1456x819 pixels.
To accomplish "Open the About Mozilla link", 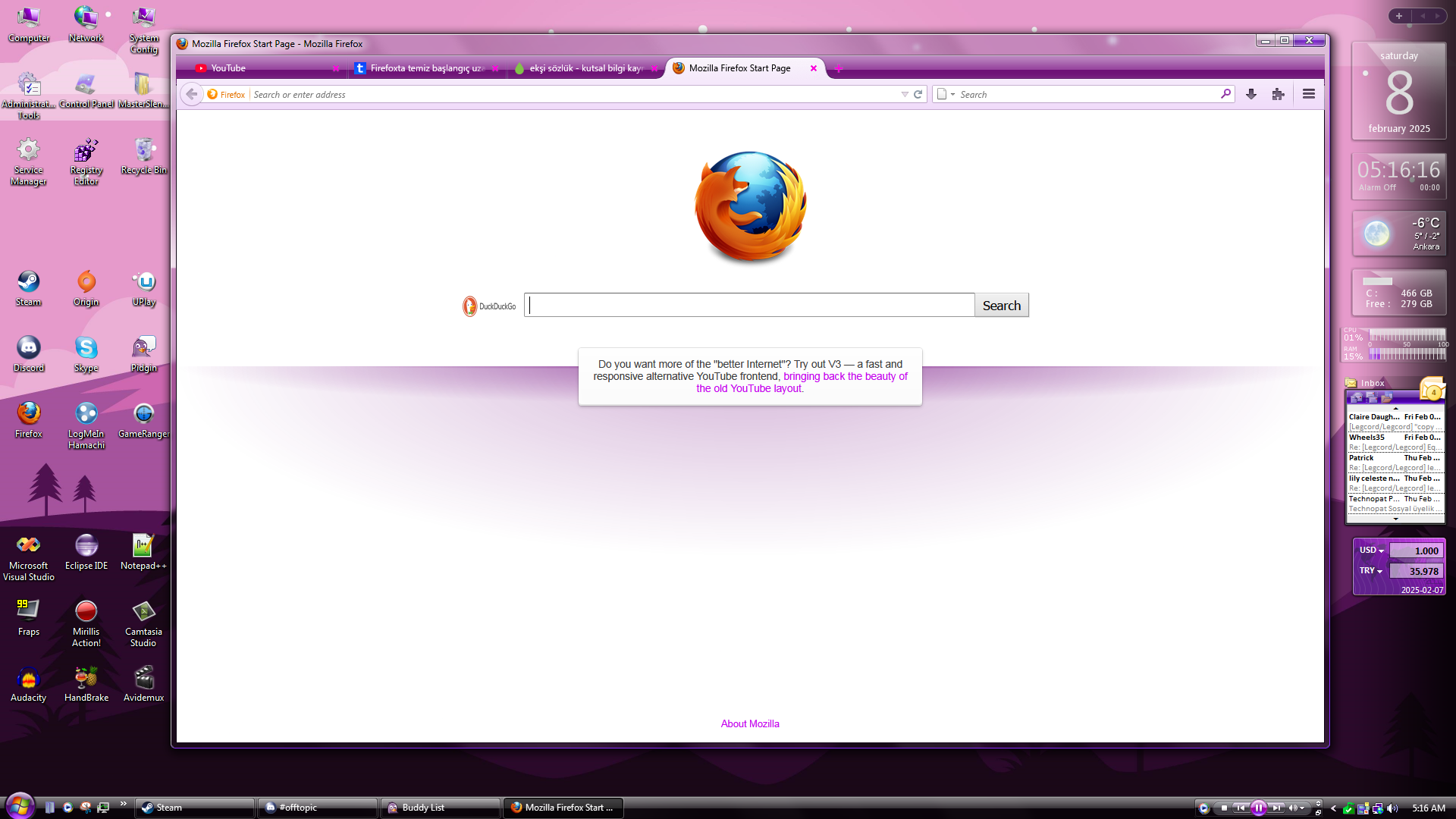I will (749, 723).
